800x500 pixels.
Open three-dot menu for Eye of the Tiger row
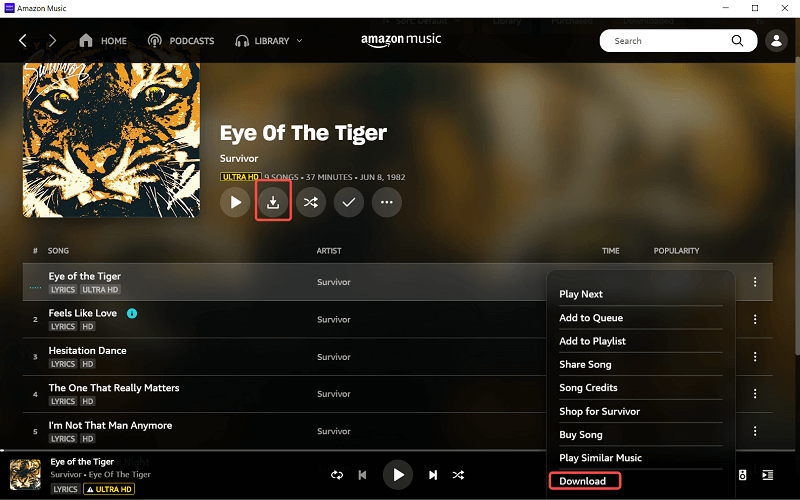[x=755, y=282]
